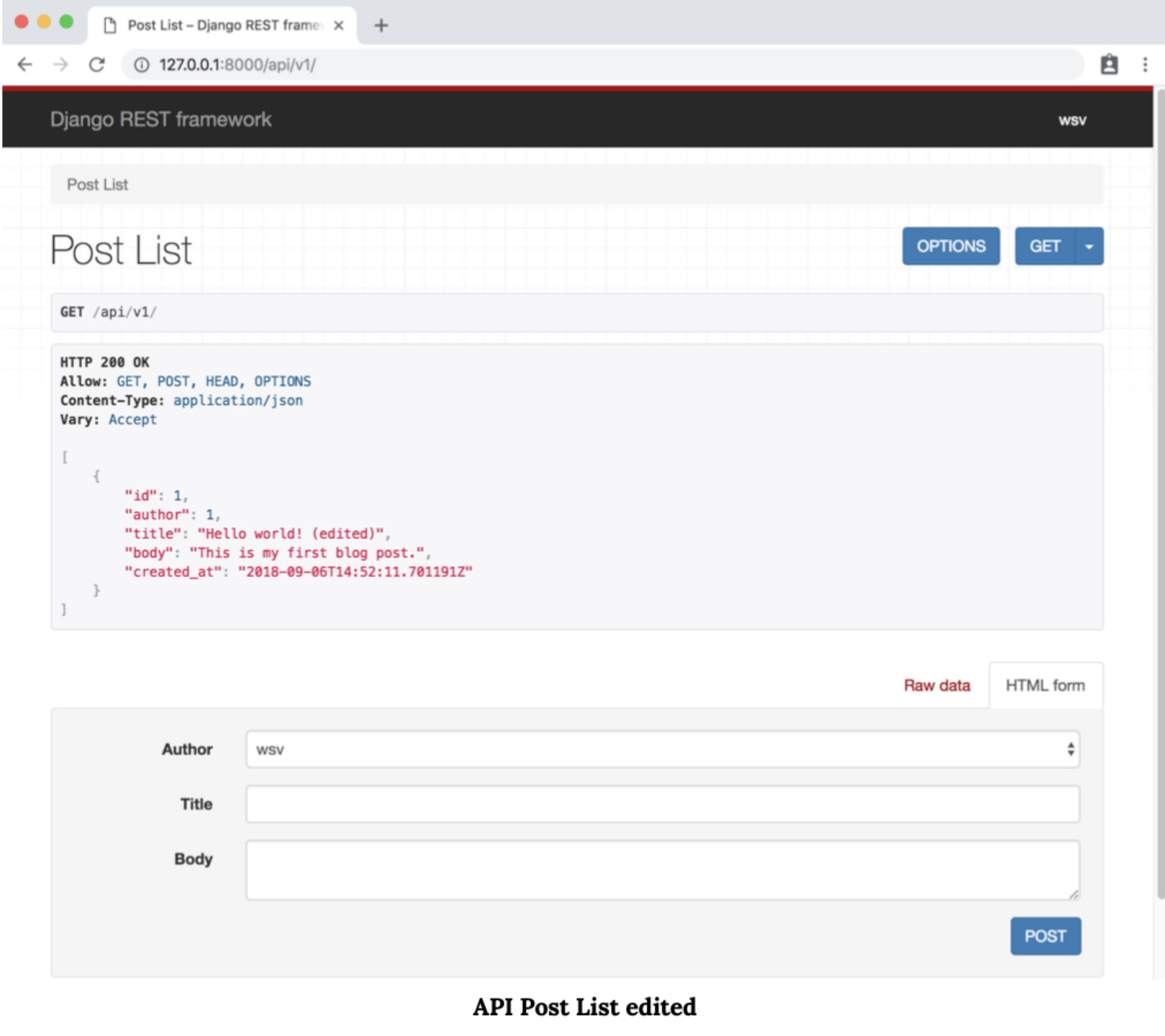Open the browser profile icon
The width and height of the screenshot is (1165, 1036).
tap(1109, 65)
